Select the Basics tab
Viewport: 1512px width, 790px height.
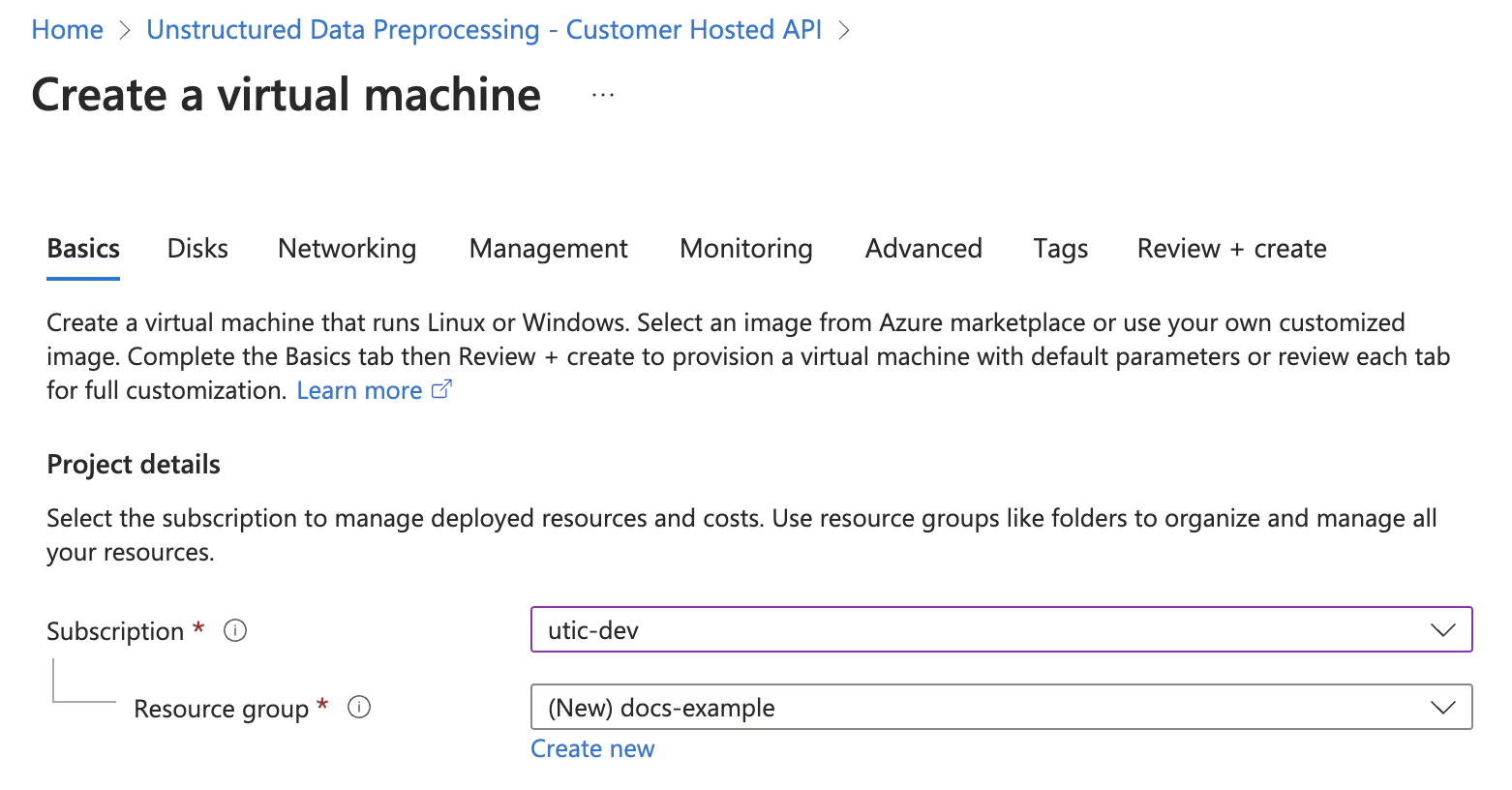pyautogui.click(x=83, y=249)
